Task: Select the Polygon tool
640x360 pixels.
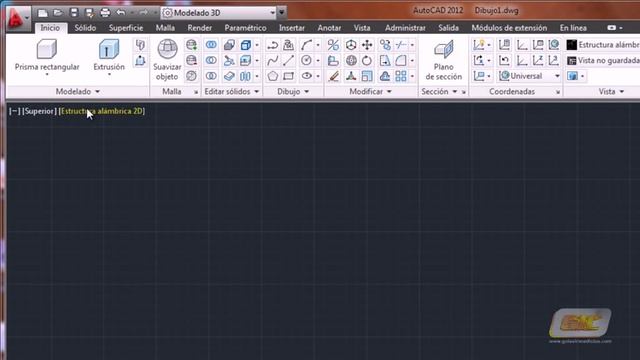Action: (272, 76)
